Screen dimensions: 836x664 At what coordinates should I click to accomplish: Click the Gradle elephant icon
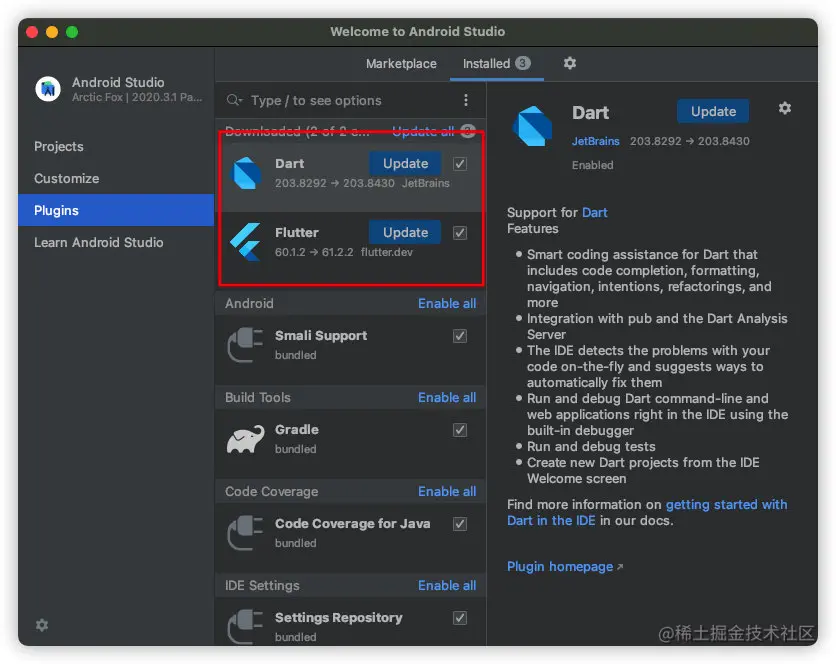pos(246,439)
